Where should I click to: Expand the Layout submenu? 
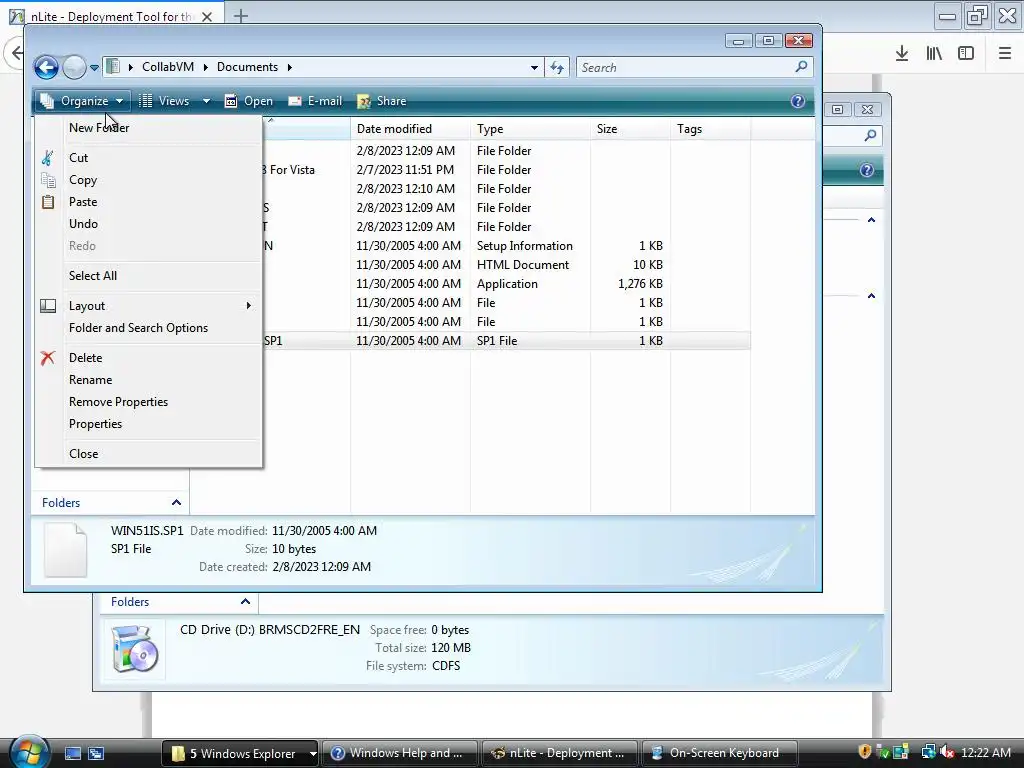148,306
